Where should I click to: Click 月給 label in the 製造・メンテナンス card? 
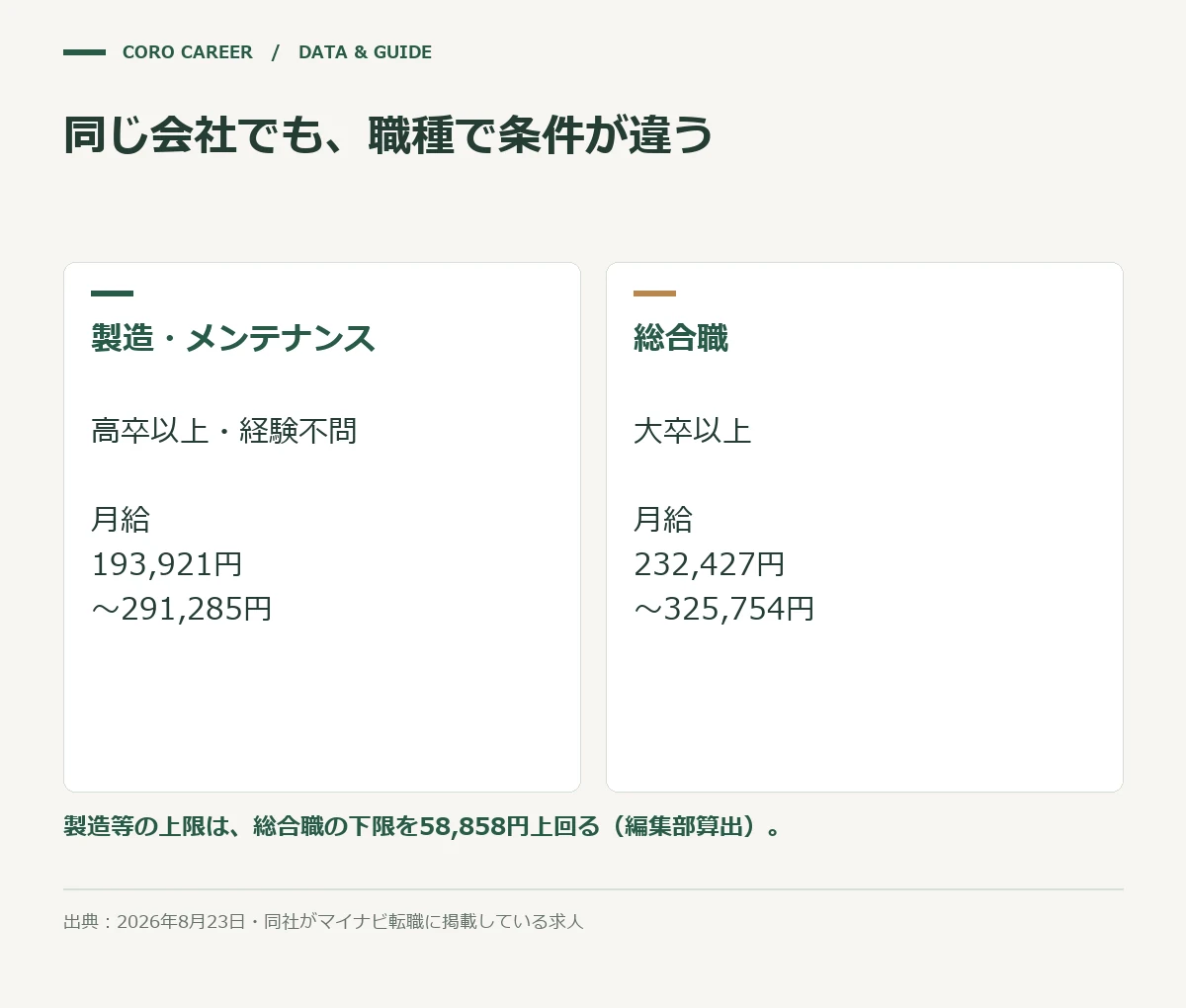click(121, 519)
